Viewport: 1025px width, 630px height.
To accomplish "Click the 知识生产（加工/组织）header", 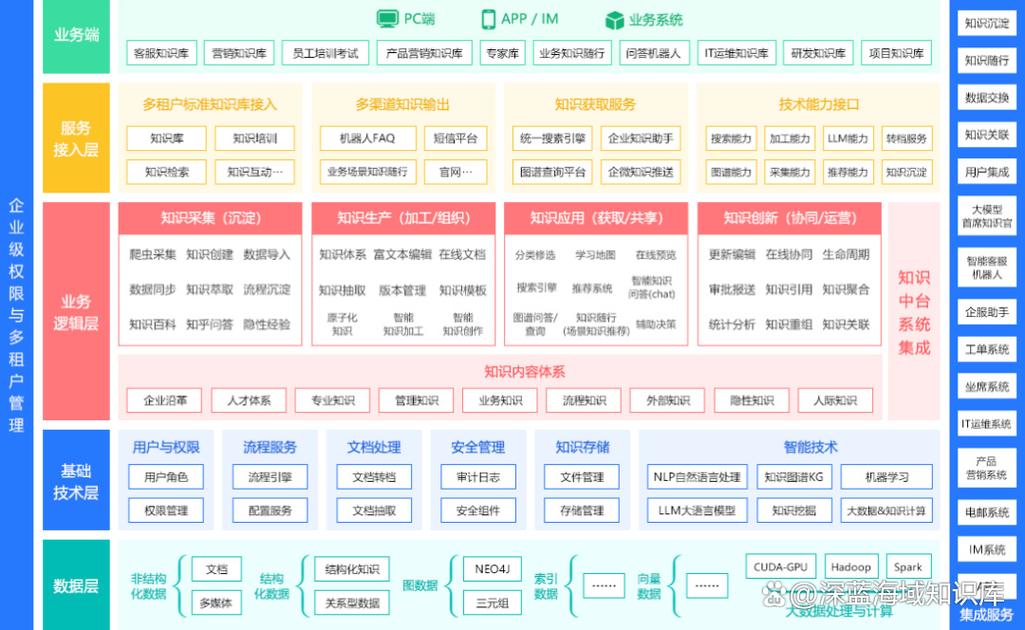I will click(x=403, y=218).
